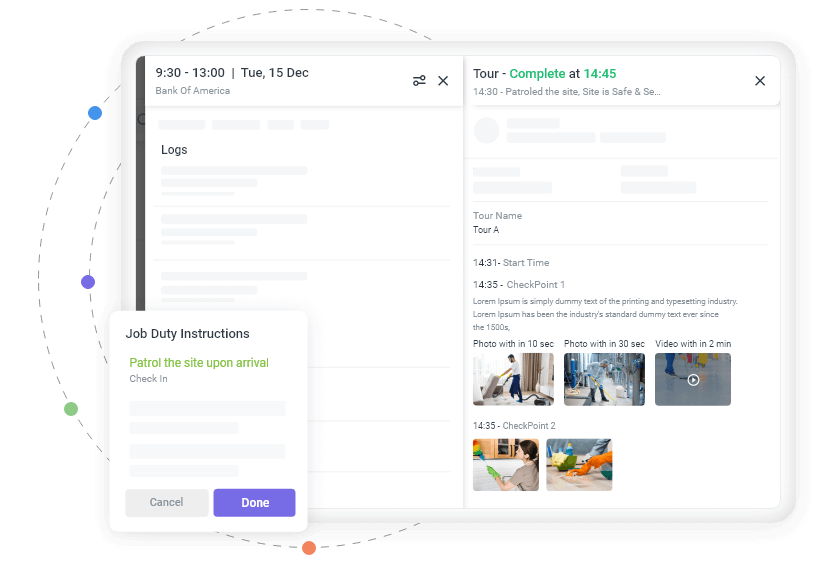Click the 14:35 - CheckPoint 1 entry
The height and width of the screenshot is (563, 836).
click(519, 285)
